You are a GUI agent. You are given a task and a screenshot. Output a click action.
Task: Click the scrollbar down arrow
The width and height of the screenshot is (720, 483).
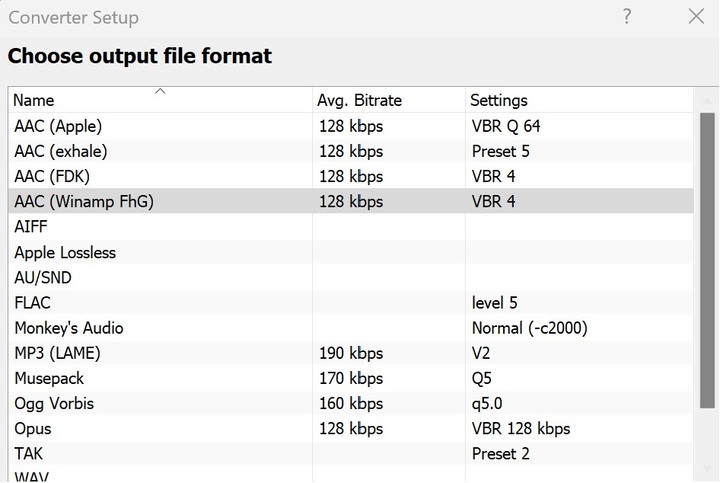pyautogui.click(x=707, y=468)
